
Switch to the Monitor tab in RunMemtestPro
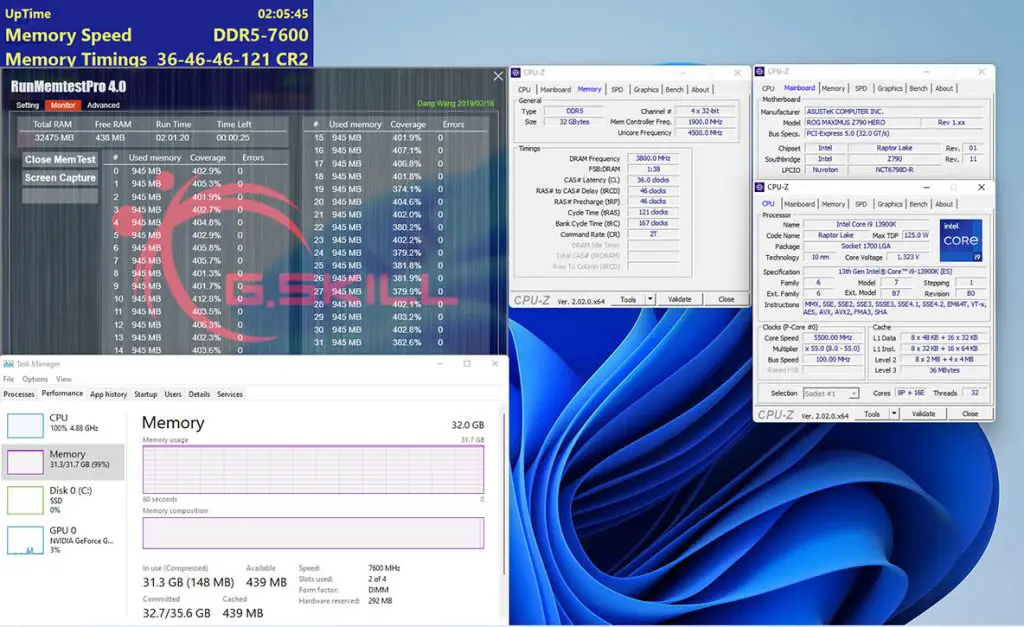click(x=63, y=105)
